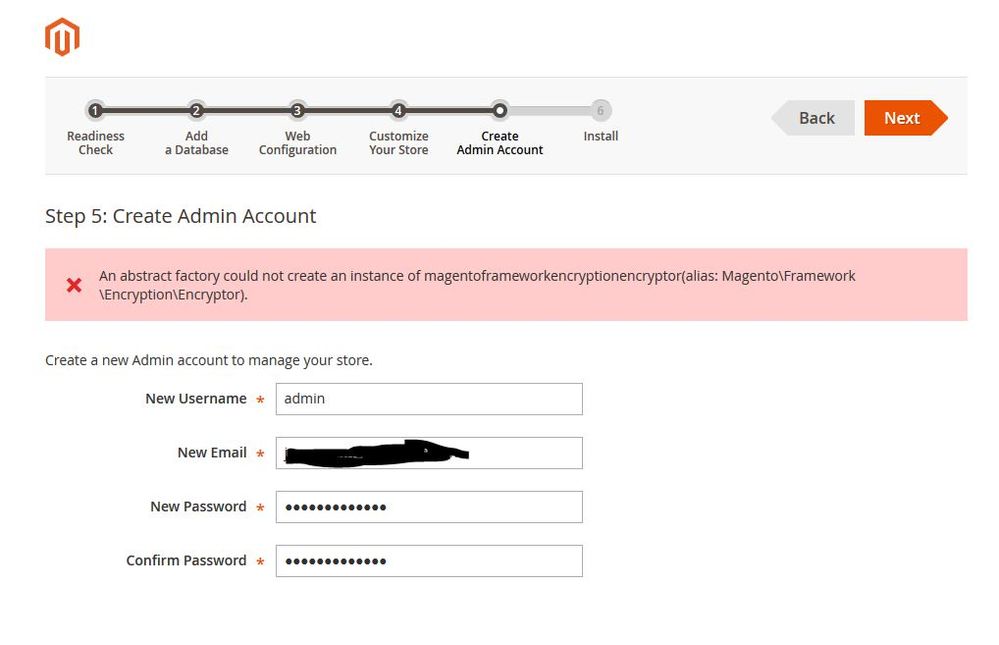Select step 2 circle in progress bar

pyautogui.click(x=196, y=111)
